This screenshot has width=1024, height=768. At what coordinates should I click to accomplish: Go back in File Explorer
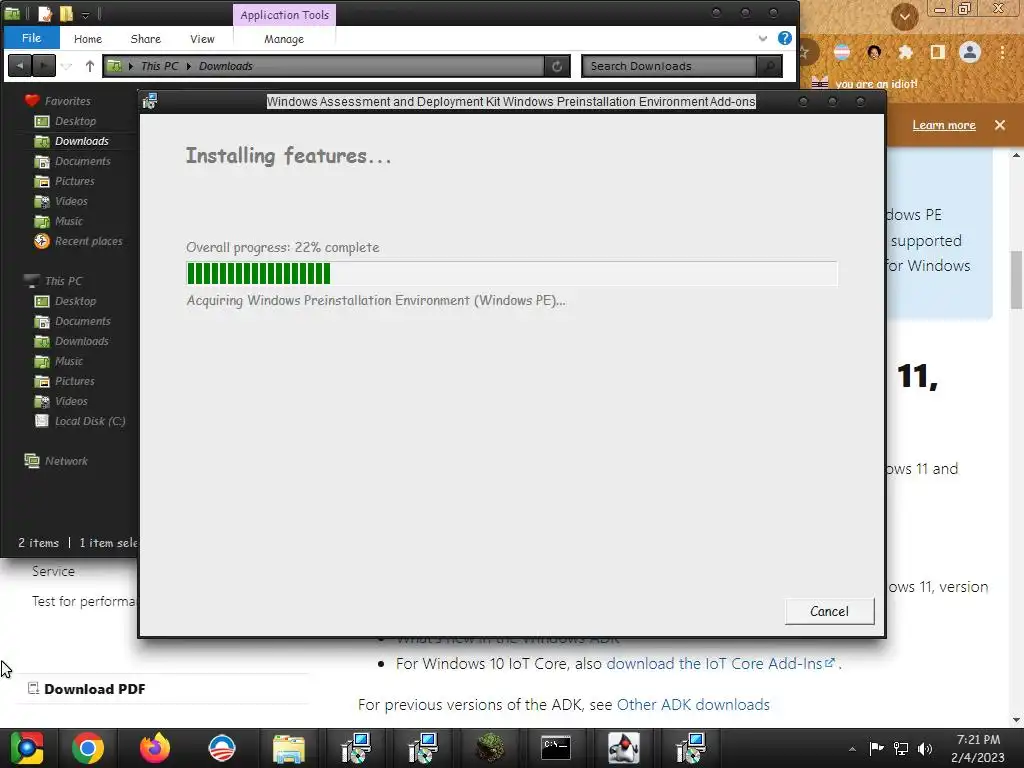pos(20,66)
